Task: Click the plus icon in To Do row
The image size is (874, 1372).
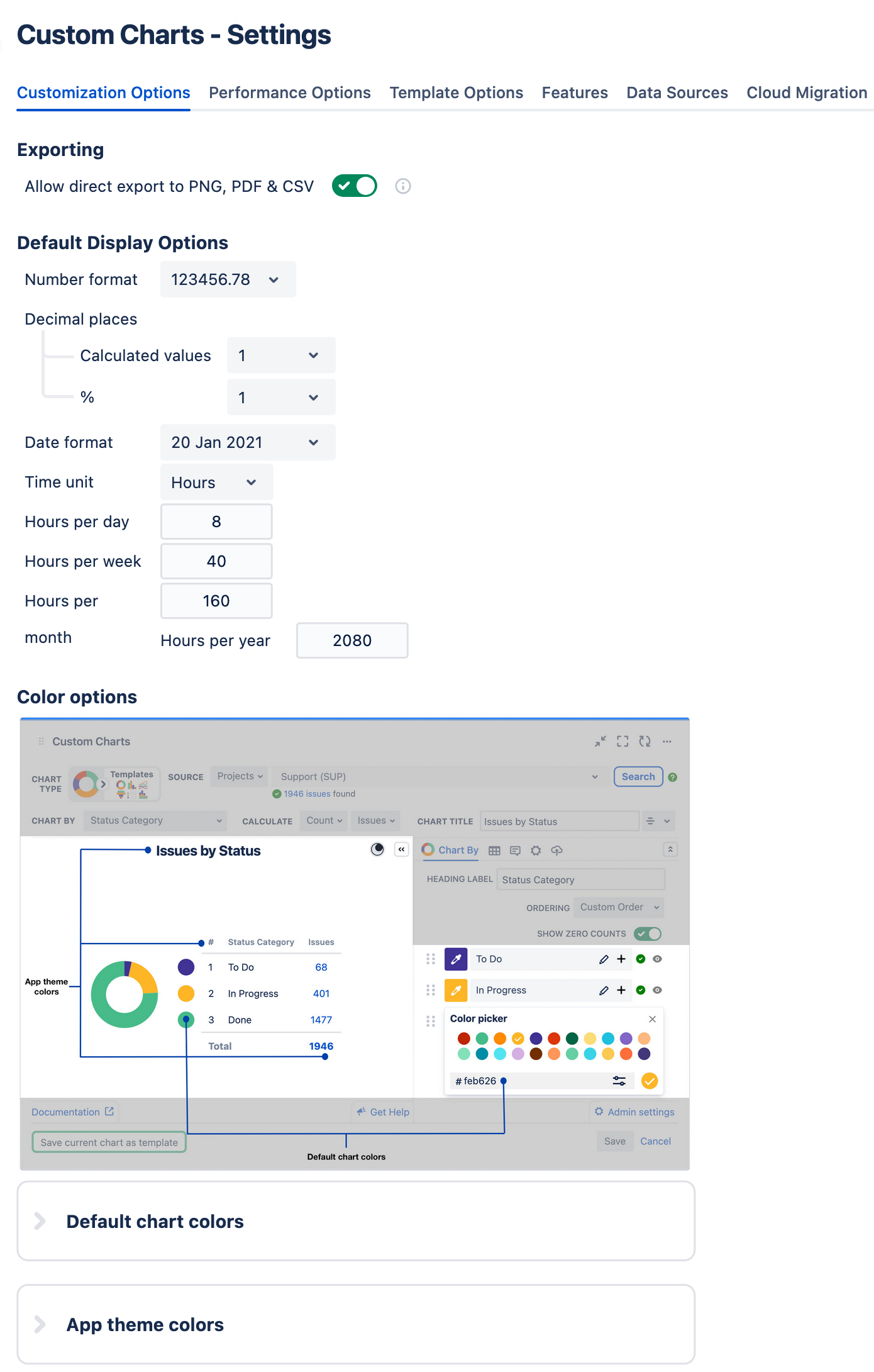Action: click(x=621, y=959)
